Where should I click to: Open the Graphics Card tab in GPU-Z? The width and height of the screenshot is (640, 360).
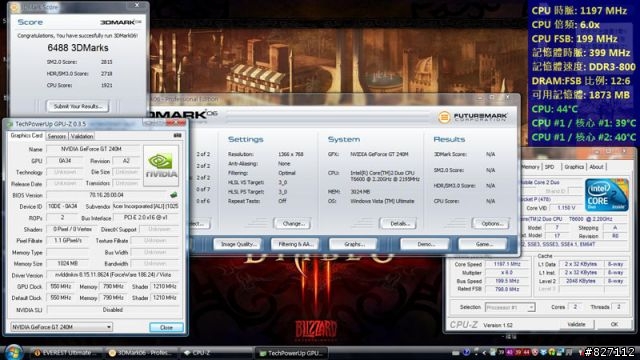pyautogui.click(x=27, y=136)
